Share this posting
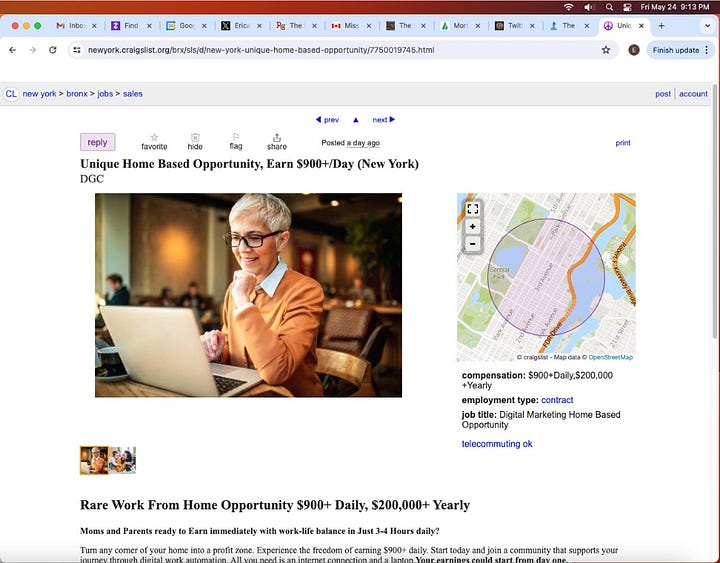 277,142
